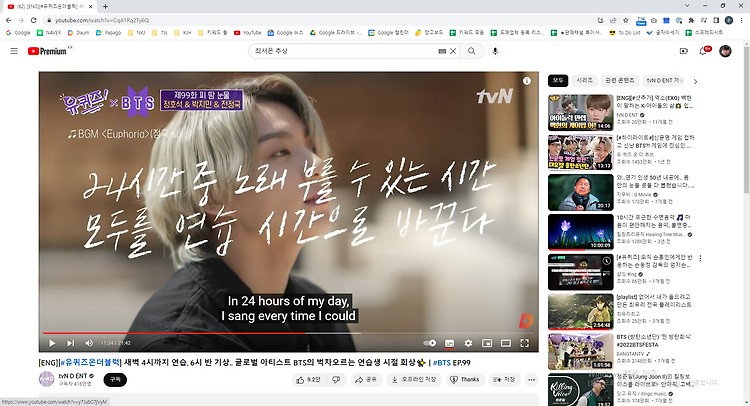
Task: Click the page vertical scrollbar
Action: click(x=747, y=120)
